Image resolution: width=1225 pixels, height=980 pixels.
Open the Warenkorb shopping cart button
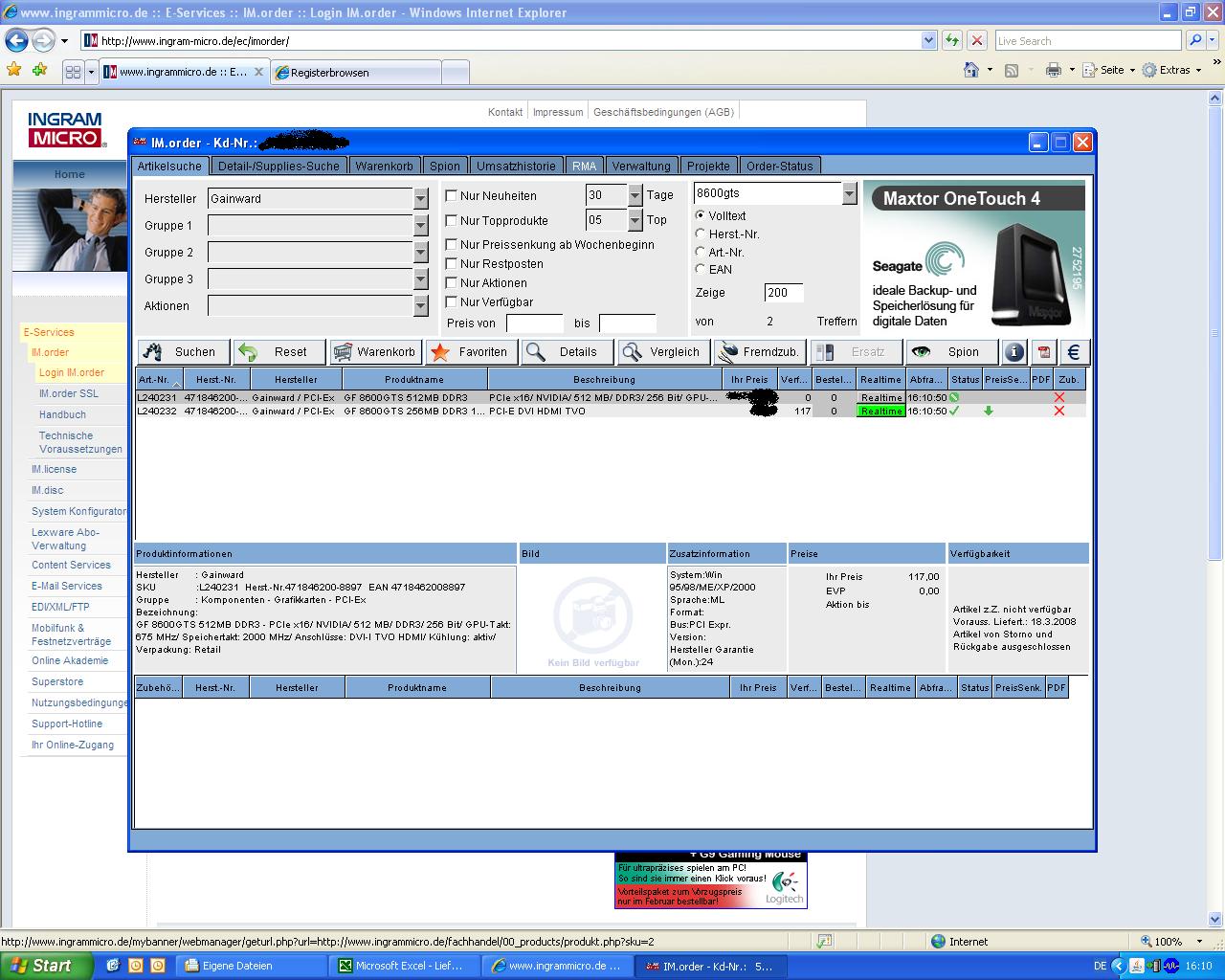pos(376,352)
